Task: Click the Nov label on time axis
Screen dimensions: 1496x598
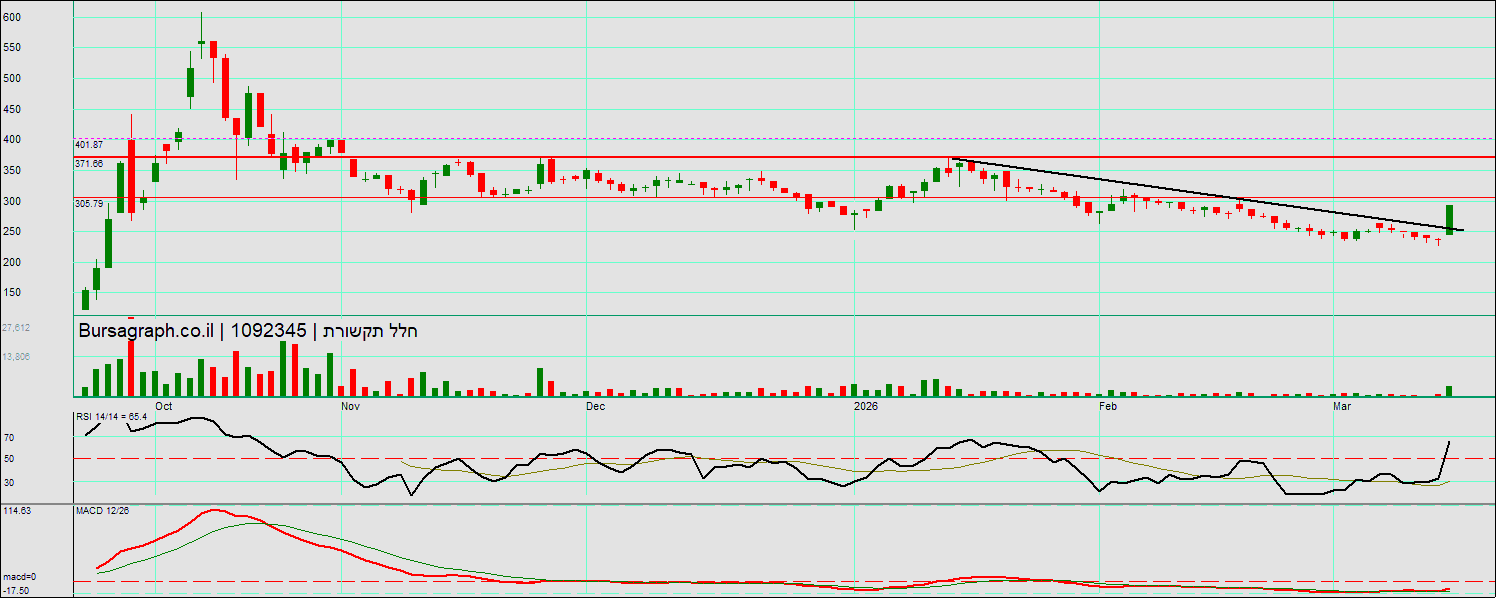Action: [350, 406]
